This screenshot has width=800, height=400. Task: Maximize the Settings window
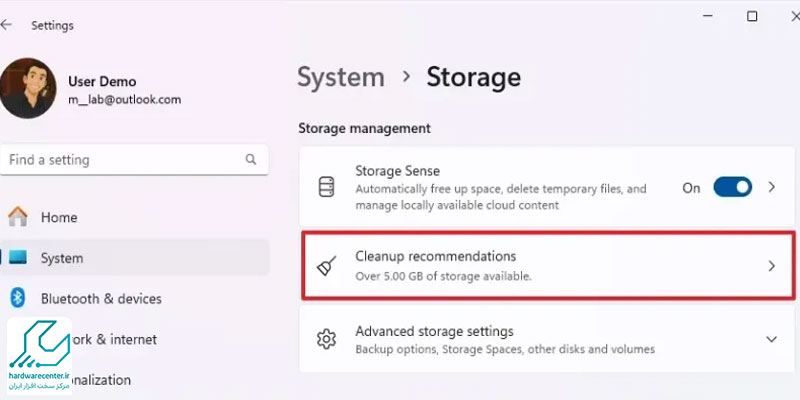pyautogui.click(x=752, y=16)
